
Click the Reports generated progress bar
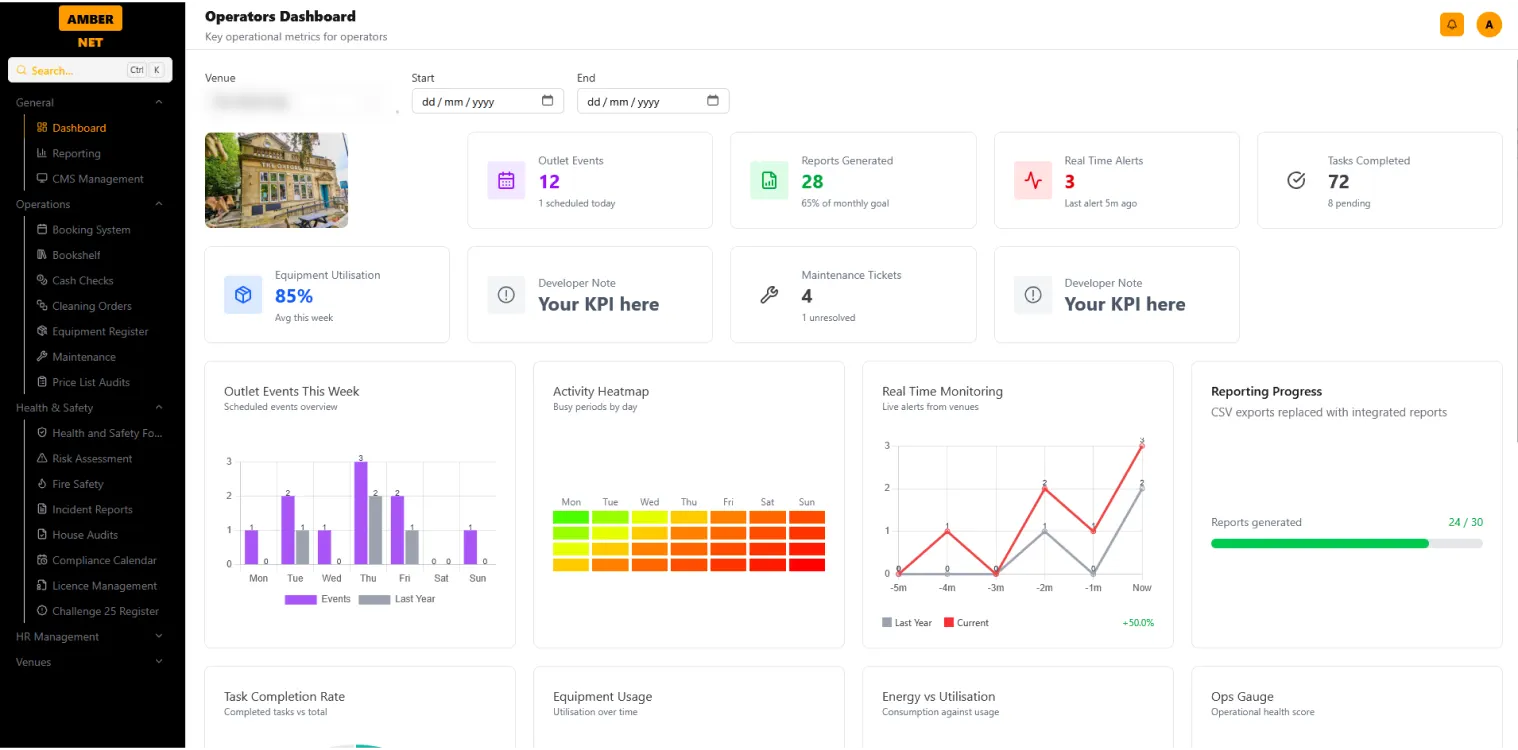coord(1346,543)
